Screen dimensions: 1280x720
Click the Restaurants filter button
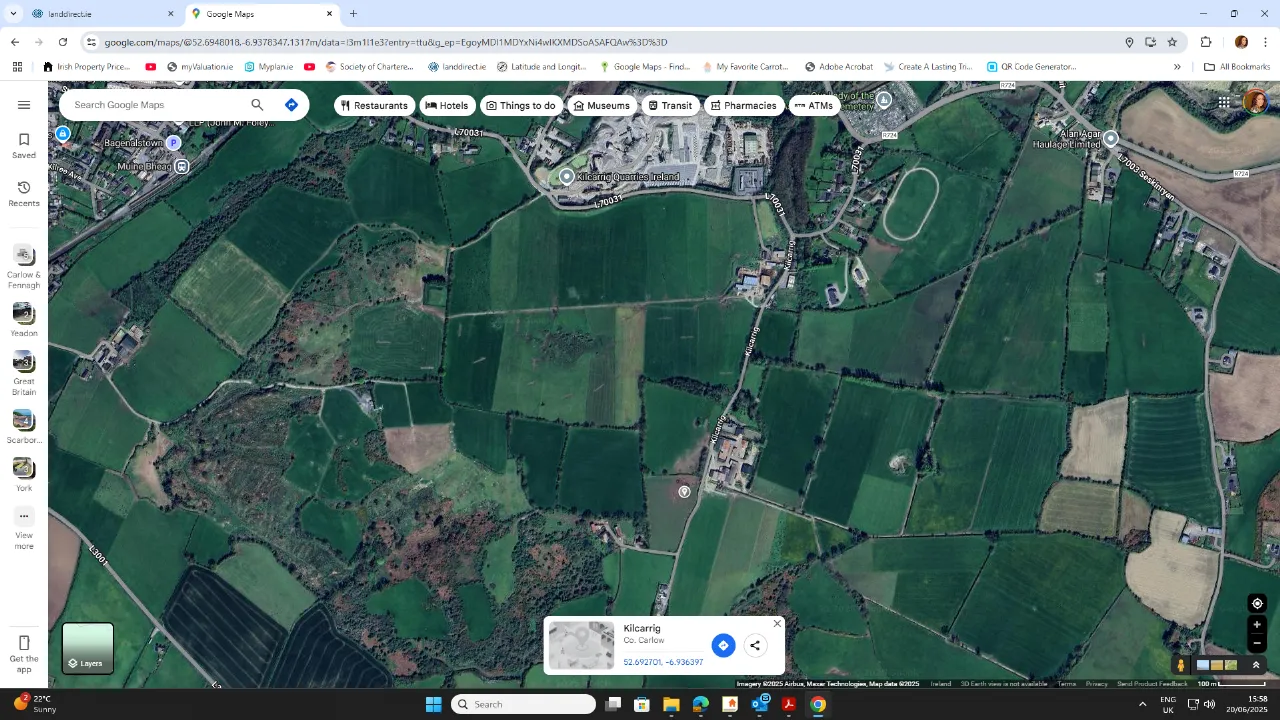pyautogui.click(x=374, y=105)
